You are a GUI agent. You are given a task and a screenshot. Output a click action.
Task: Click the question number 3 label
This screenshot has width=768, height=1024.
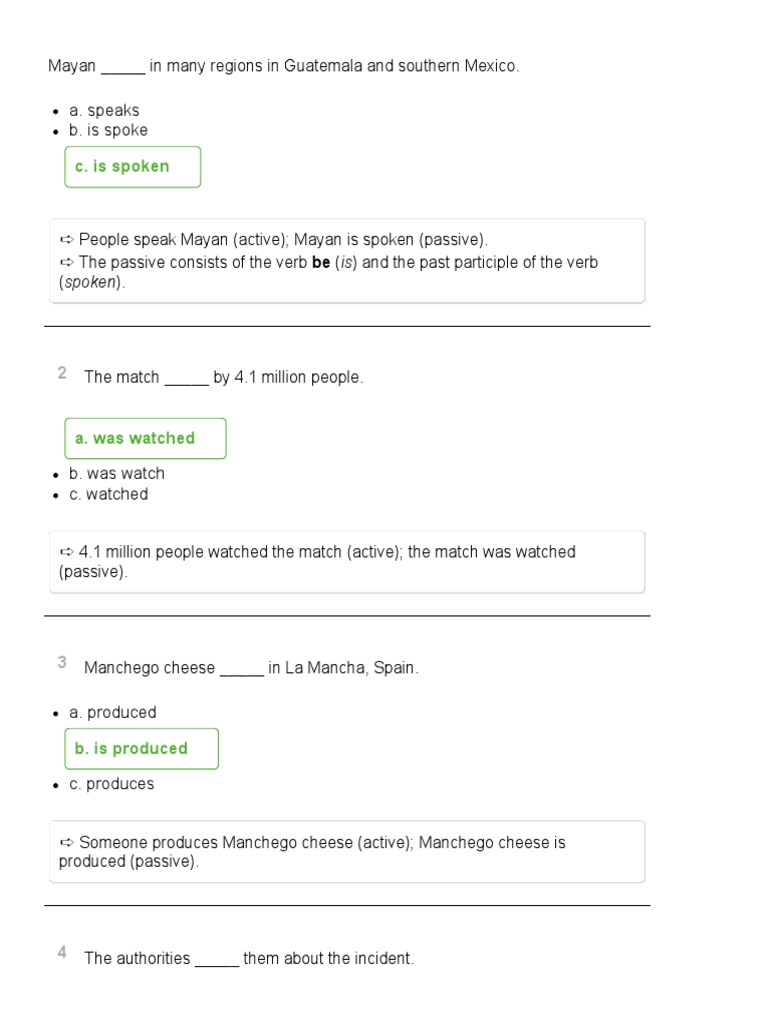tap(62, 663)
